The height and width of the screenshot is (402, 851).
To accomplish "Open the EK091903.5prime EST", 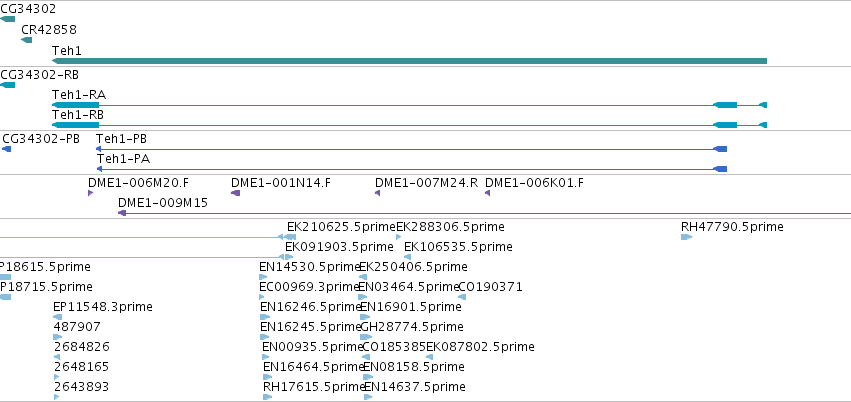I will click(289, 257).
